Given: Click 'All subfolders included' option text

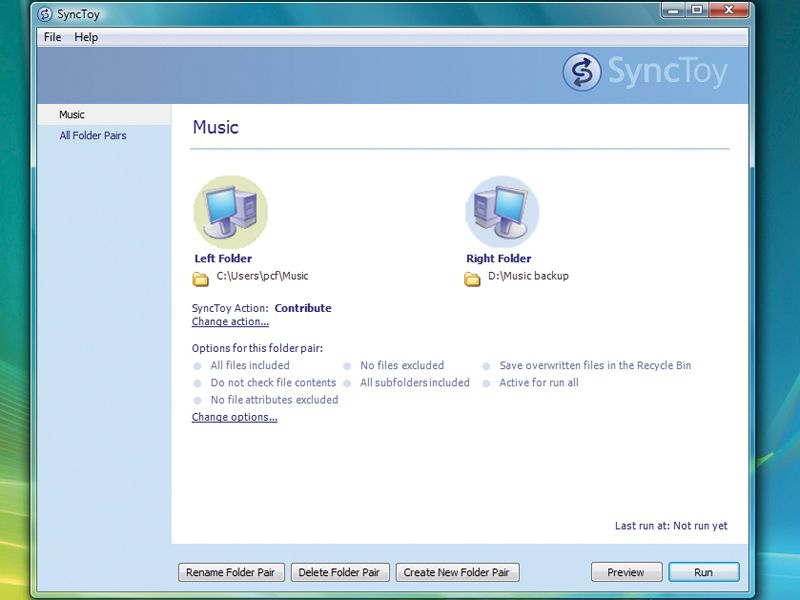Looking at the screenshot, I should [415, 383].
